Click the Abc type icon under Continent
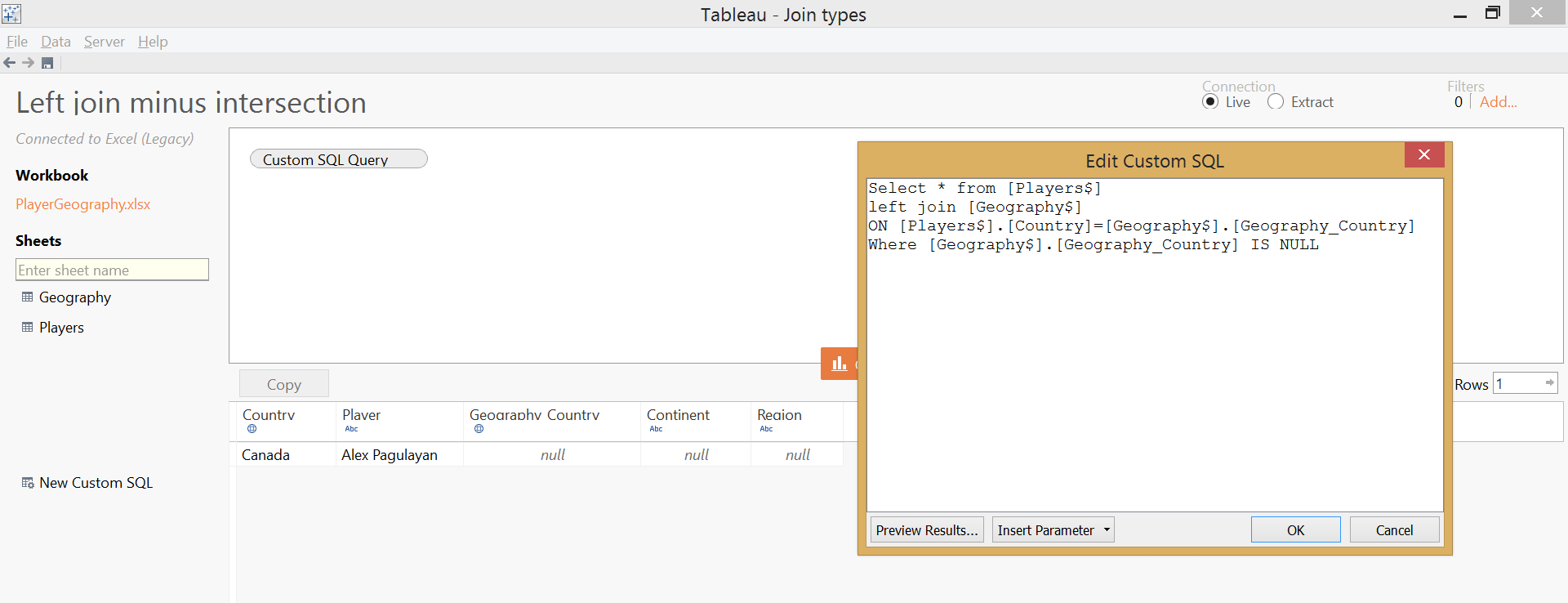Image resolution: width=1568 pixels, height=603 pixels. [656, 429]
